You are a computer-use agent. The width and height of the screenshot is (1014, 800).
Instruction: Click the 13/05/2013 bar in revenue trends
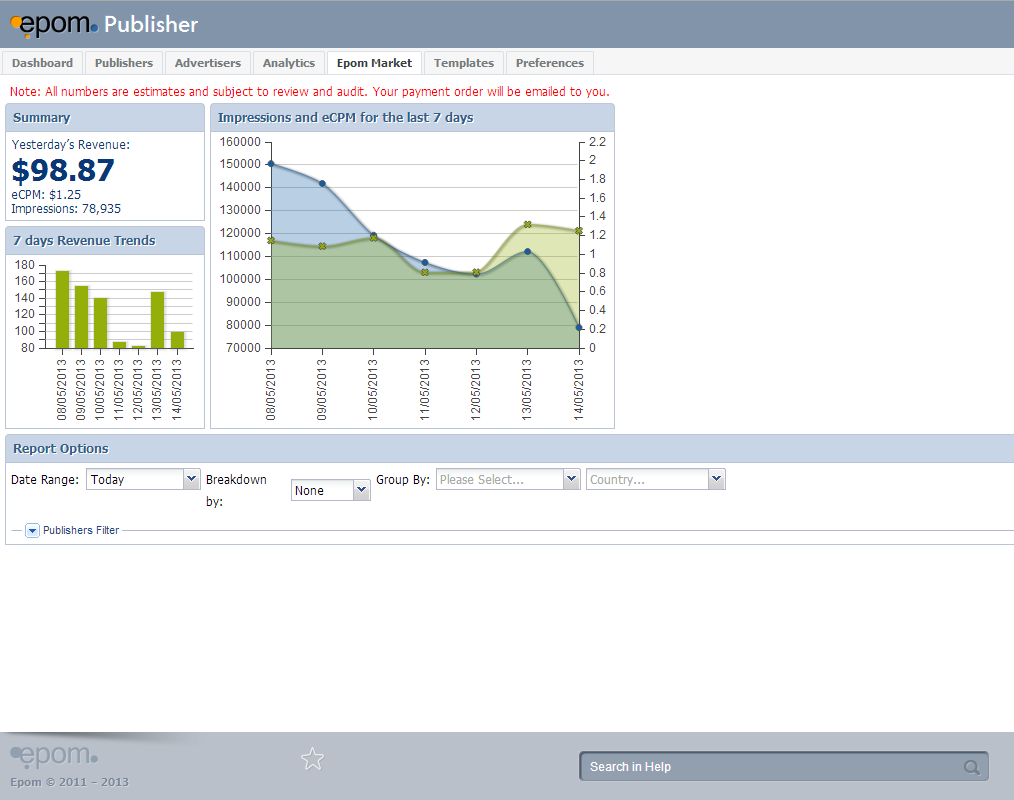[x=158, y=320]
